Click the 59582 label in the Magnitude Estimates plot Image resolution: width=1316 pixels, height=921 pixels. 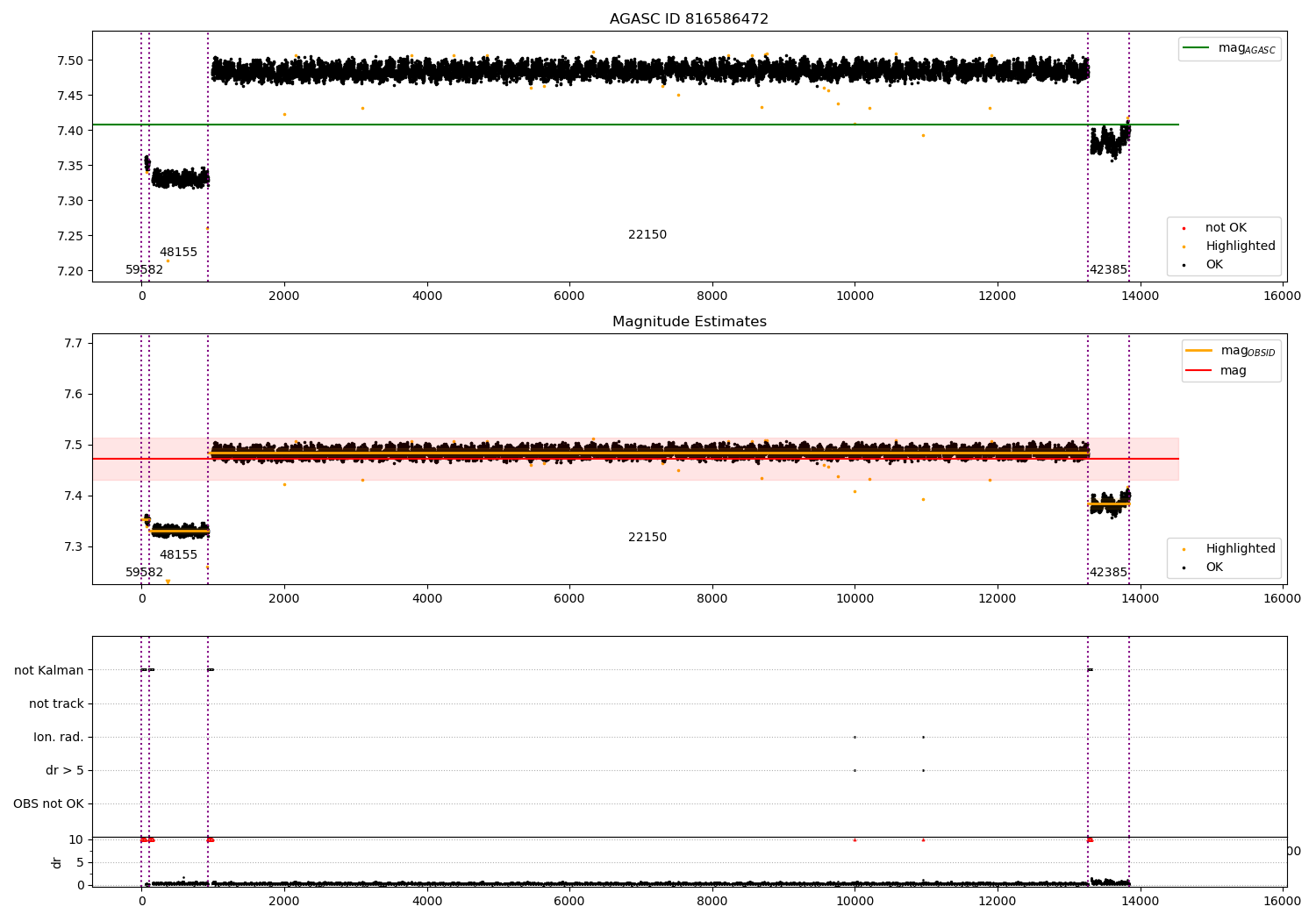(x=144, y=573)
